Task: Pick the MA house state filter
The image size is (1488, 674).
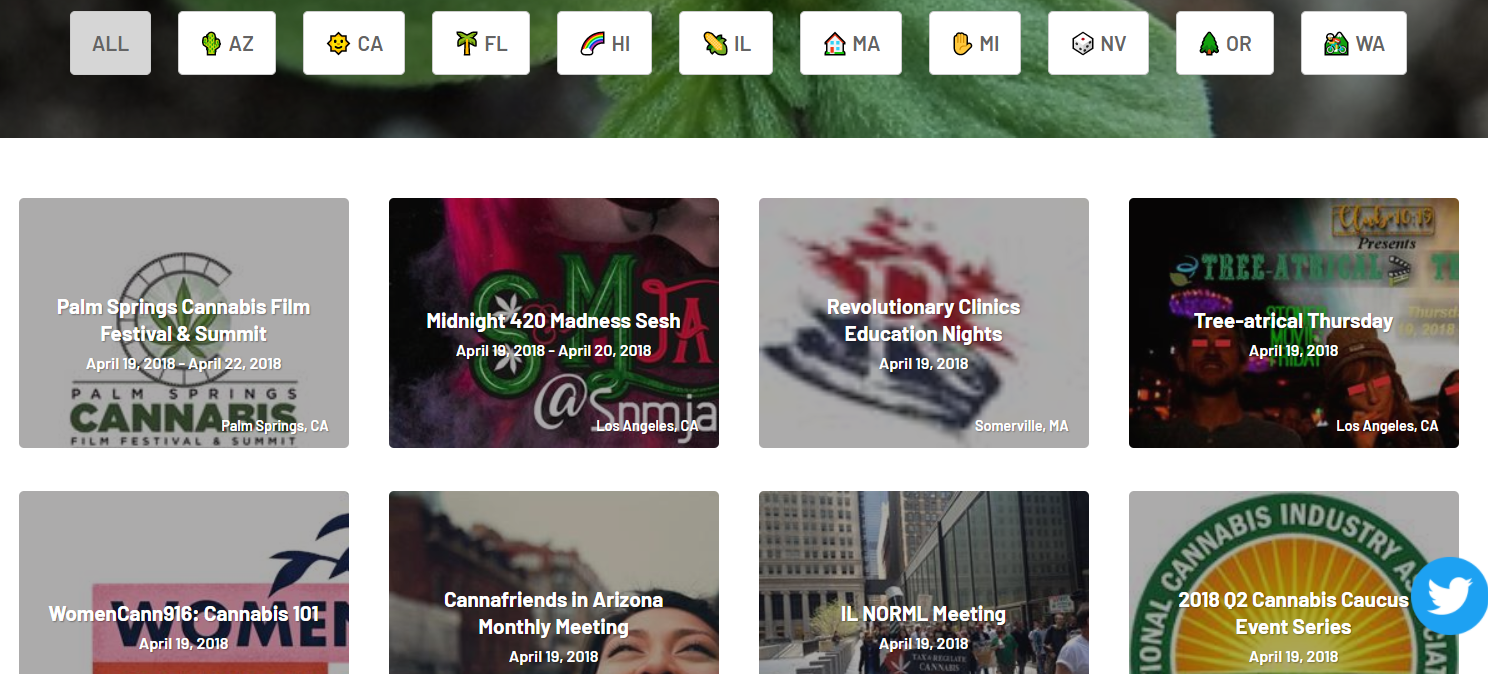Action: coord(851,43)
